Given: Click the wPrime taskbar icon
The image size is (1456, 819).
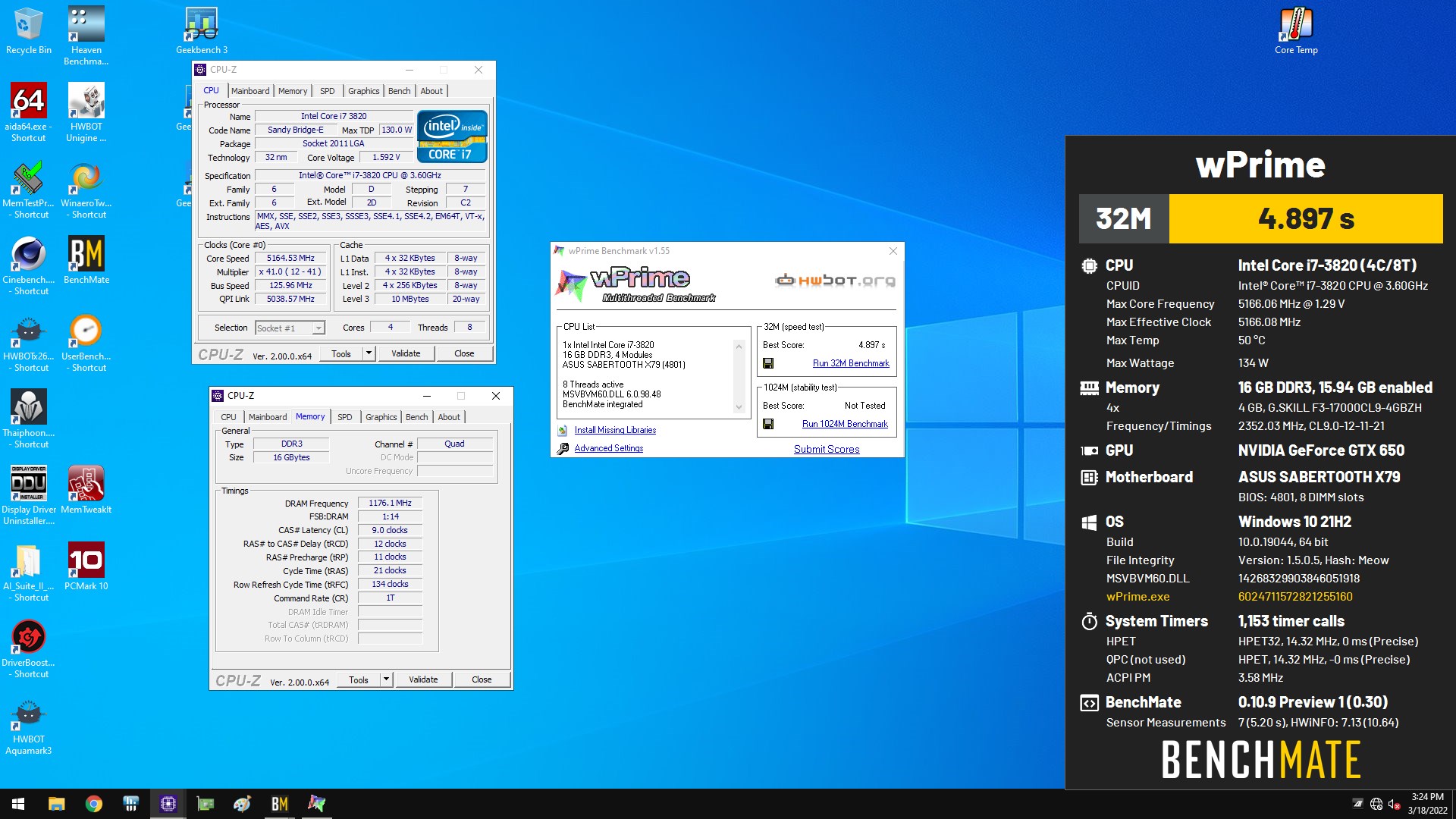Looking at the screenshot, I should tap(316, 804).
